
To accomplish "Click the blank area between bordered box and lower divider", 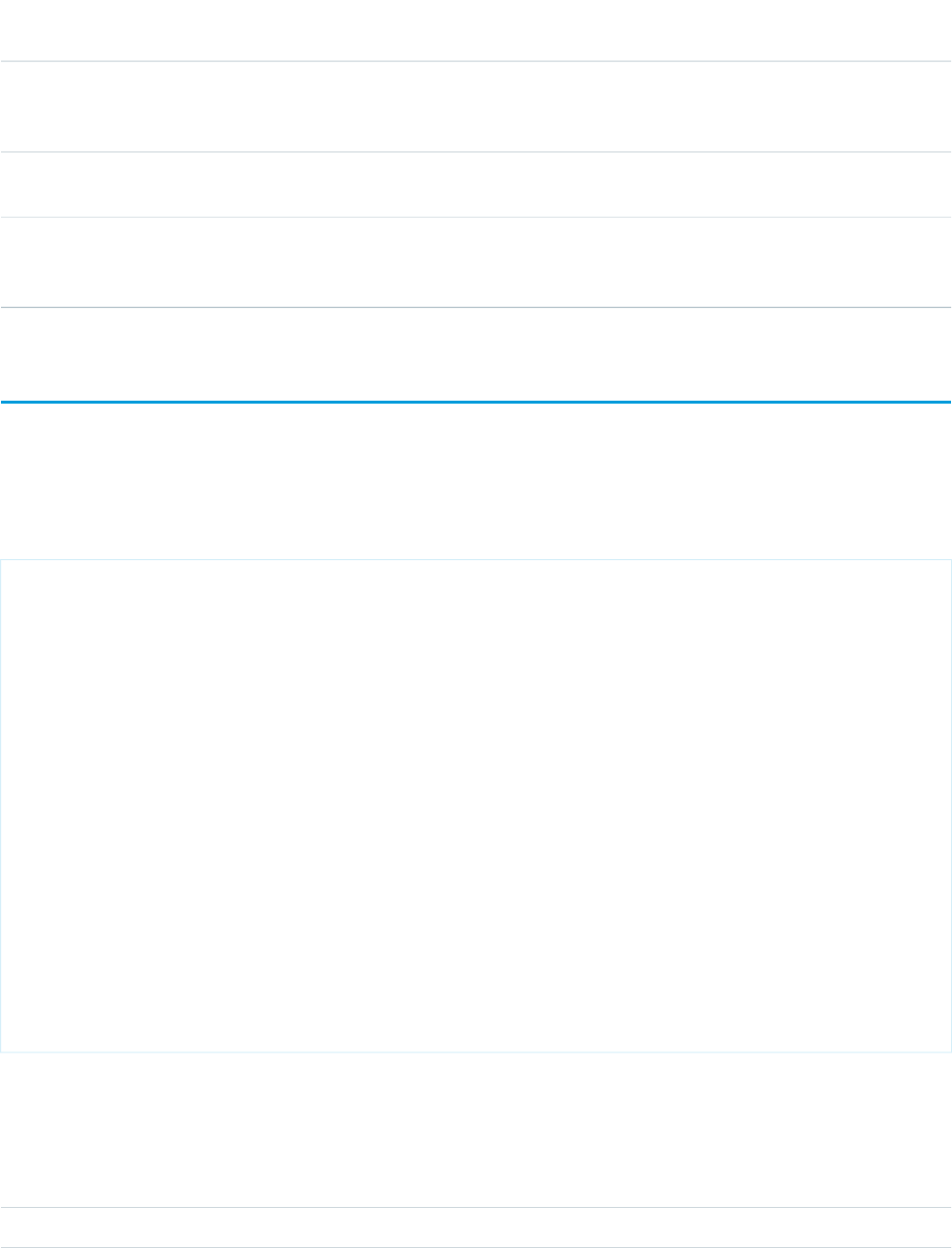I will pos(476,1129).
